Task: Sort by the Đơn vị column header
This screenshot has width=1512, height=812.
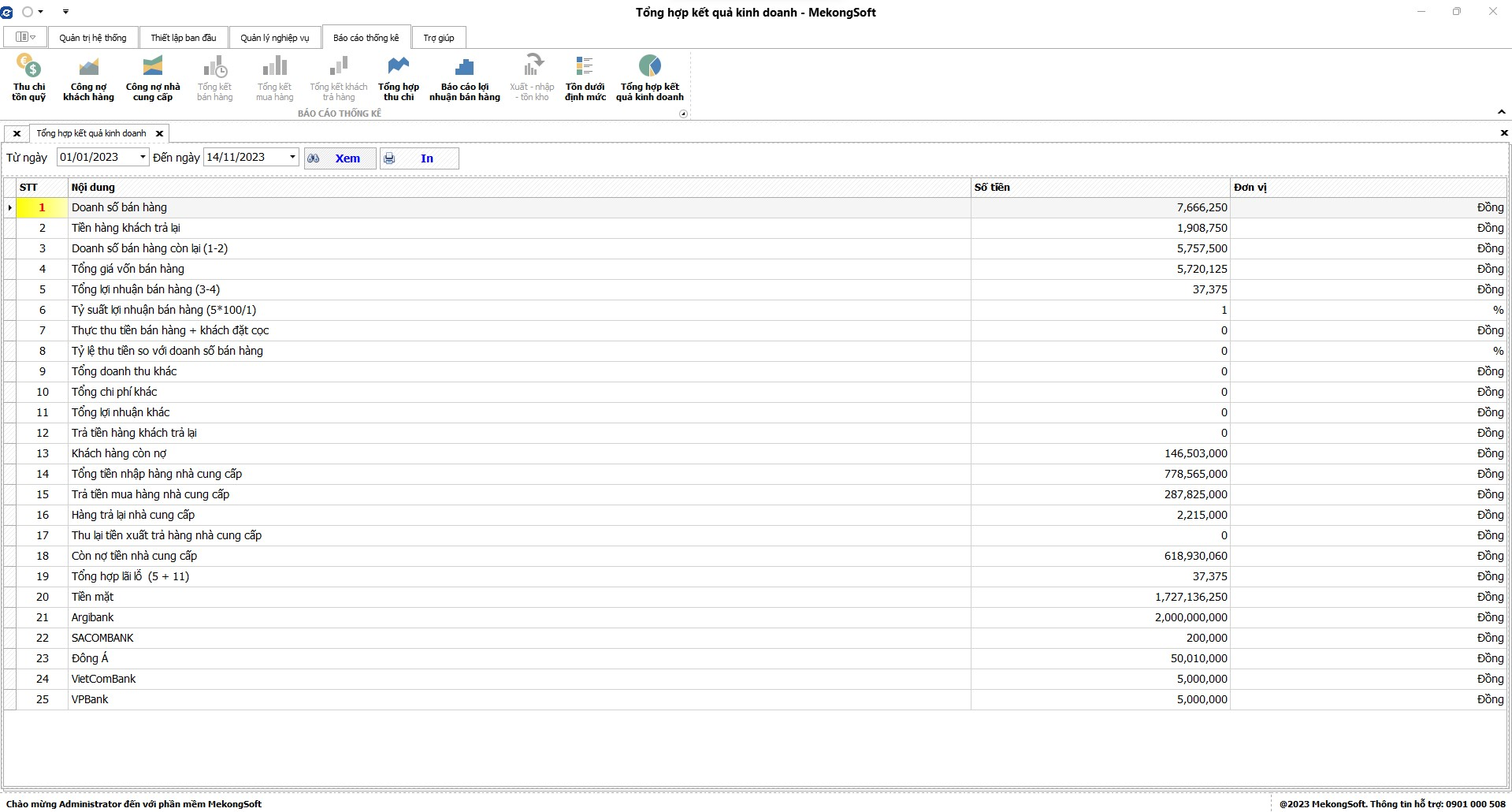Action: [x=1369, y=188]
